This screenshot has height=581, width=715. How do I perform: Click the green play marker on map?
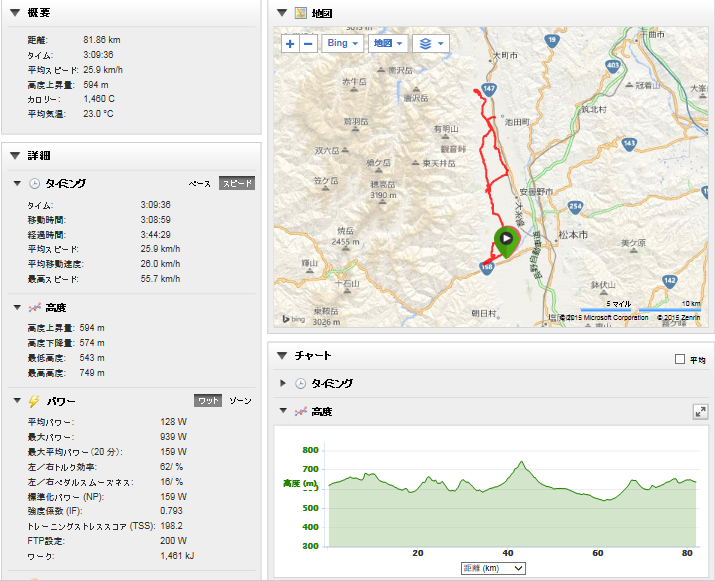click(506, 241)
